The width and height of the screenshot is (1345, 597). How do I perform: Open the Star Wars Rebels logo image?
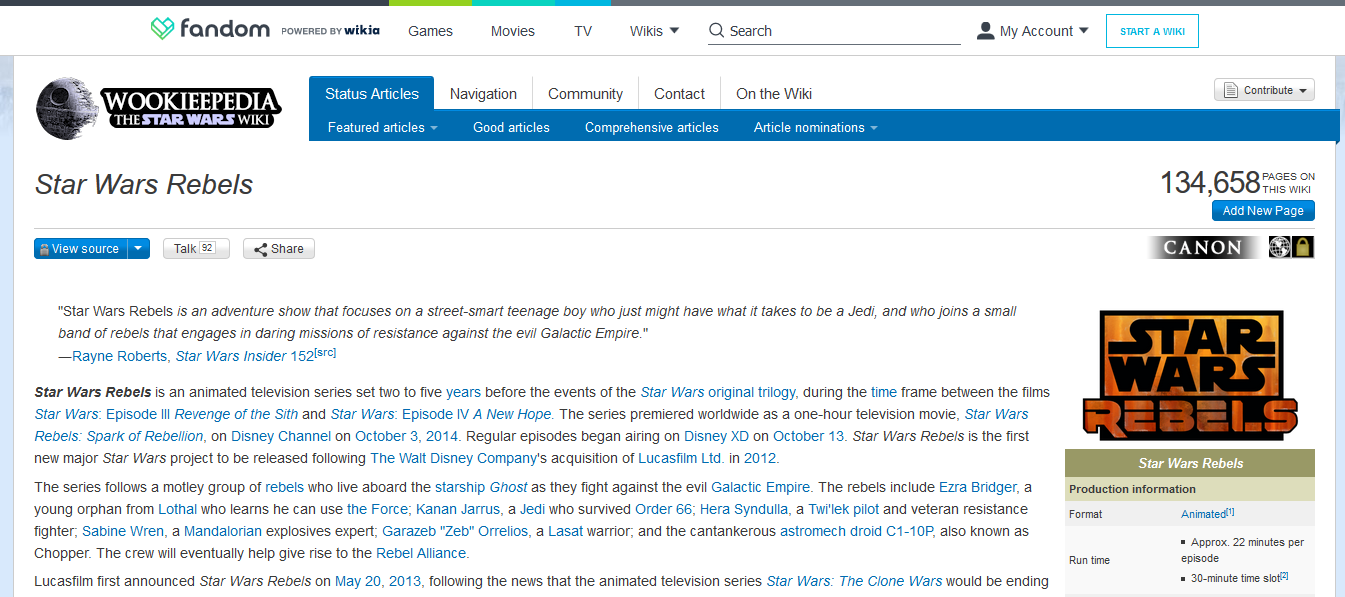click(x=1189, y=376)
